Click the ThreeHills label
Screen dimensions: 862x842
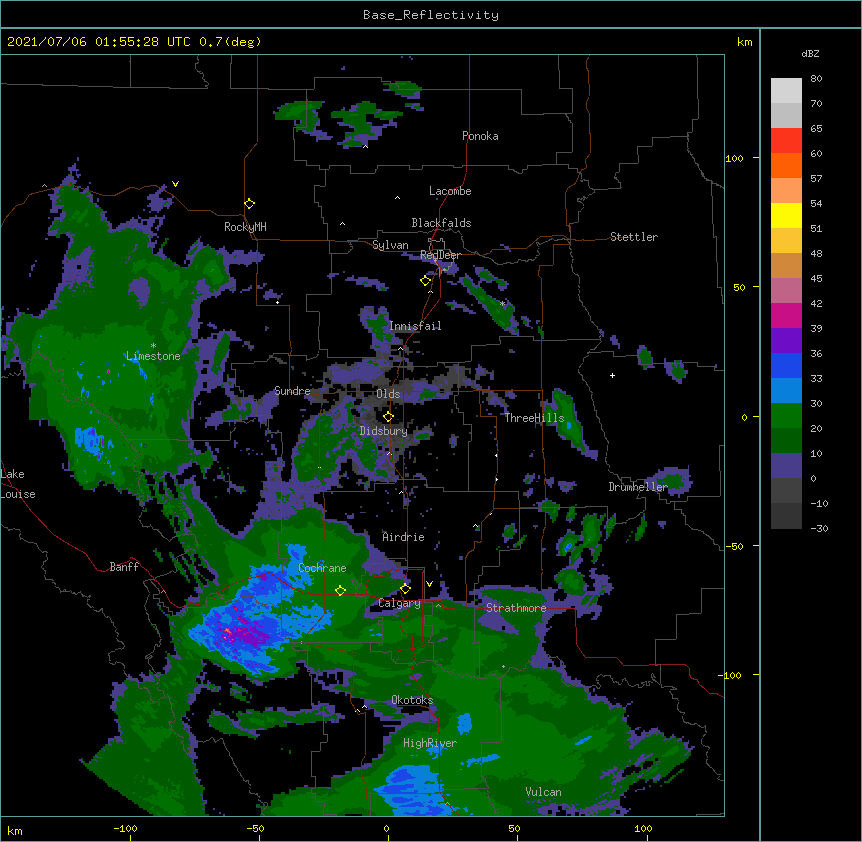pyautogui.click(x=534, y=418)
